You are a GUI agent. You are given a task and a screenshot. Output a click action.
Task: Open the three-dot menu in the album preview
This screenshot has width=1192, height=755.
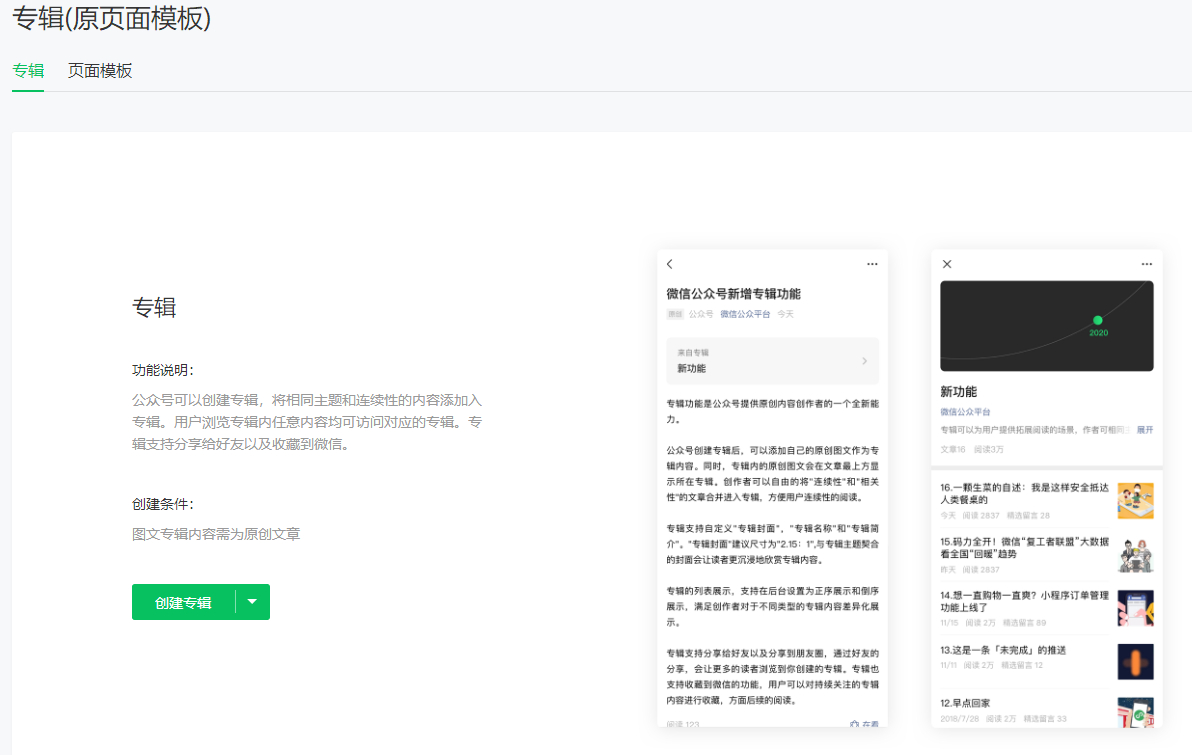(1146, 264)
